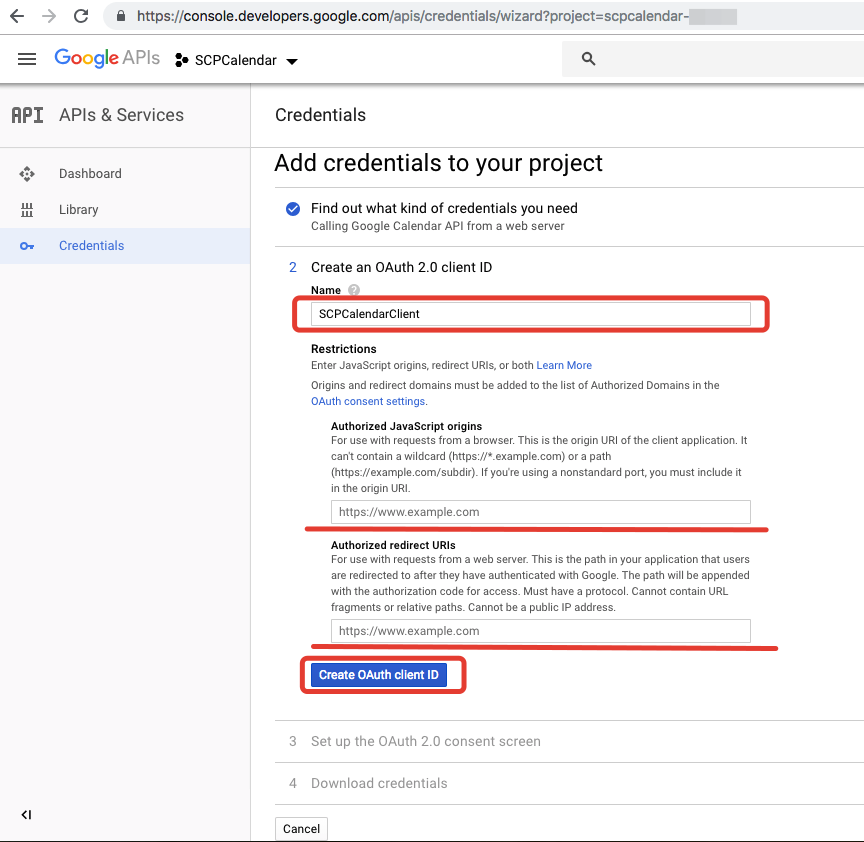Open the hamburger navigation menu
The image size is (864, 842).
point(27,59)
